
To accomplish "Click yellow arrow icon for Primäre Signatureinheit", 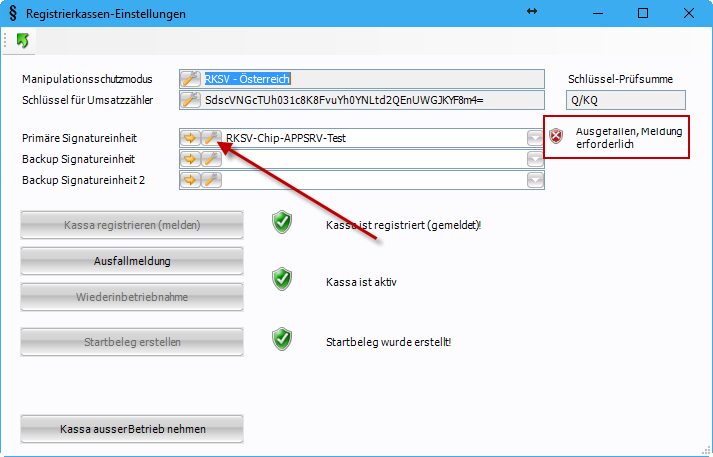I will tap(190, 138).
